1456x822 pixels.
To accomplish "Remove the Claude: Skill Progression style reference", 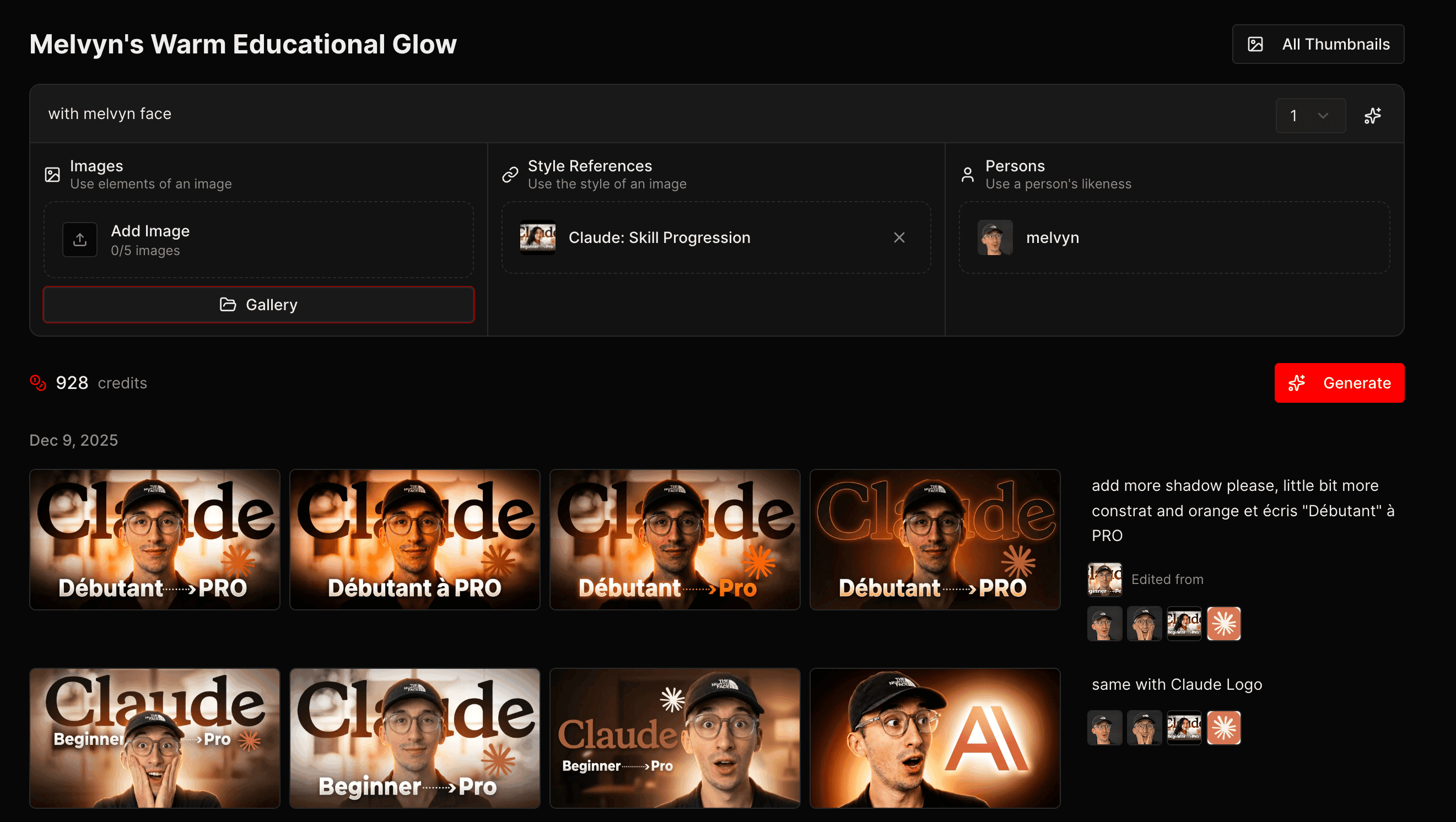I will click(899, 237).
